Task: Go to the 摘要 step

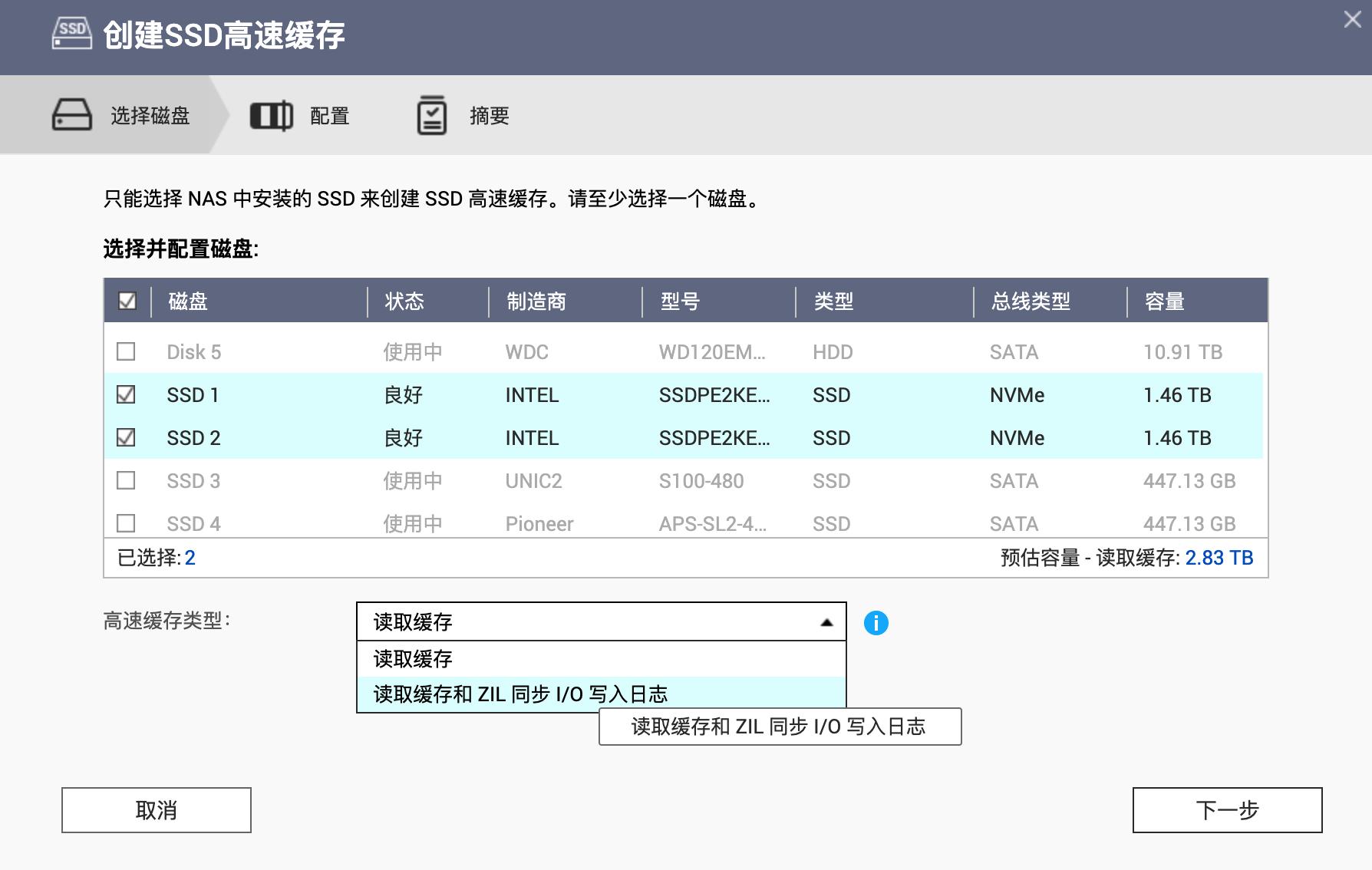Action: point(490,114)
